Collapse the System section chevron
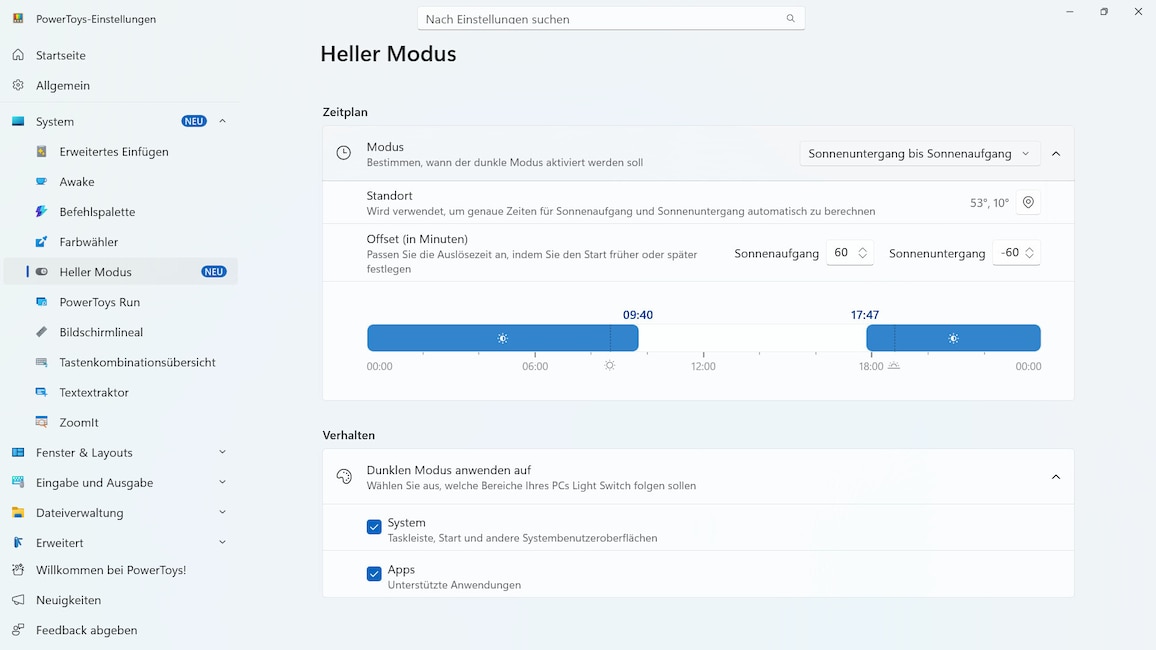Image resolution: width=1156 pixels, height=650 pixels. (222, 121)
